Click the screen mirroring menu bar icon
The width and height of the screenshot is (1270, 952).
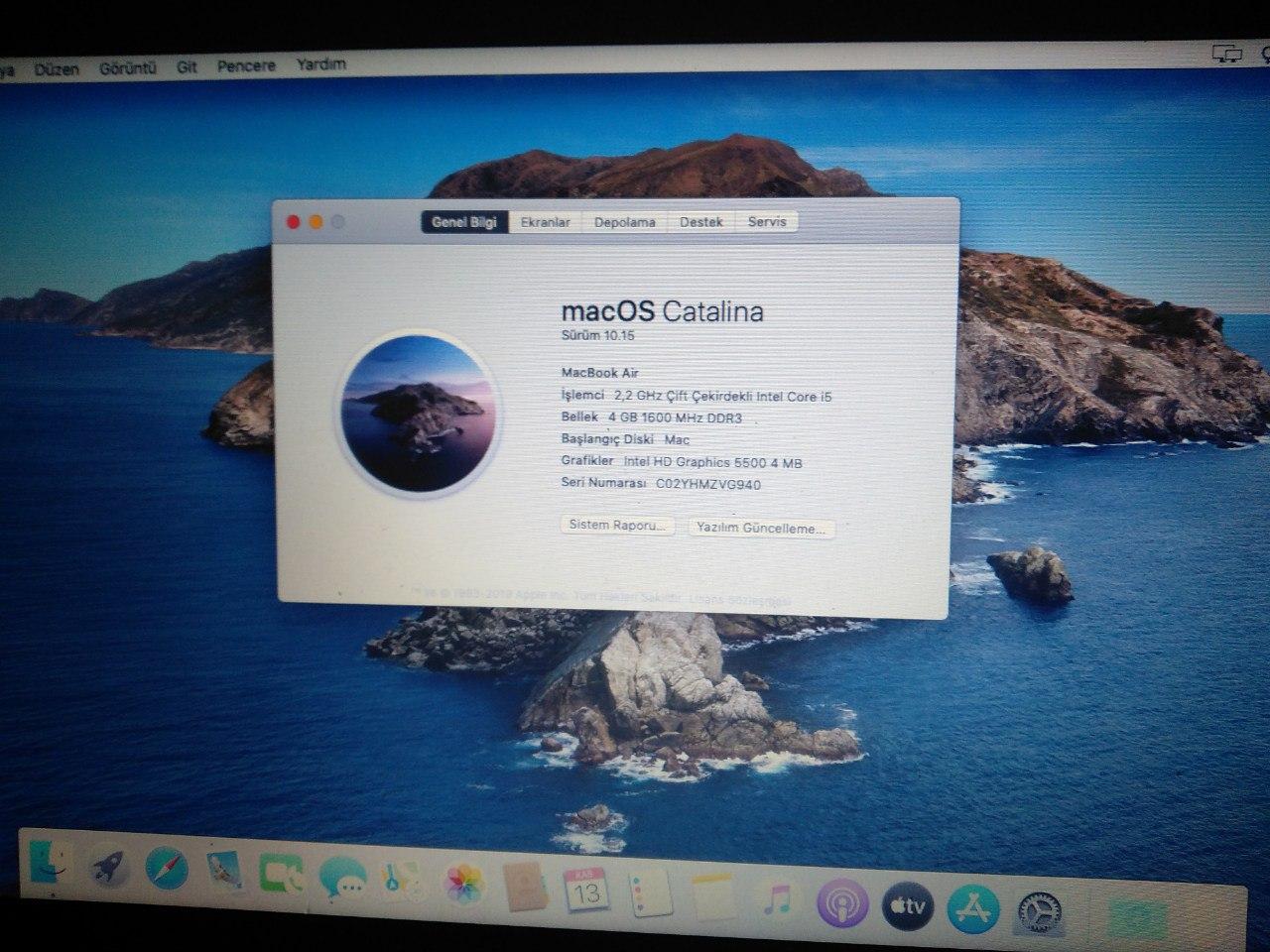point(1227,54)
